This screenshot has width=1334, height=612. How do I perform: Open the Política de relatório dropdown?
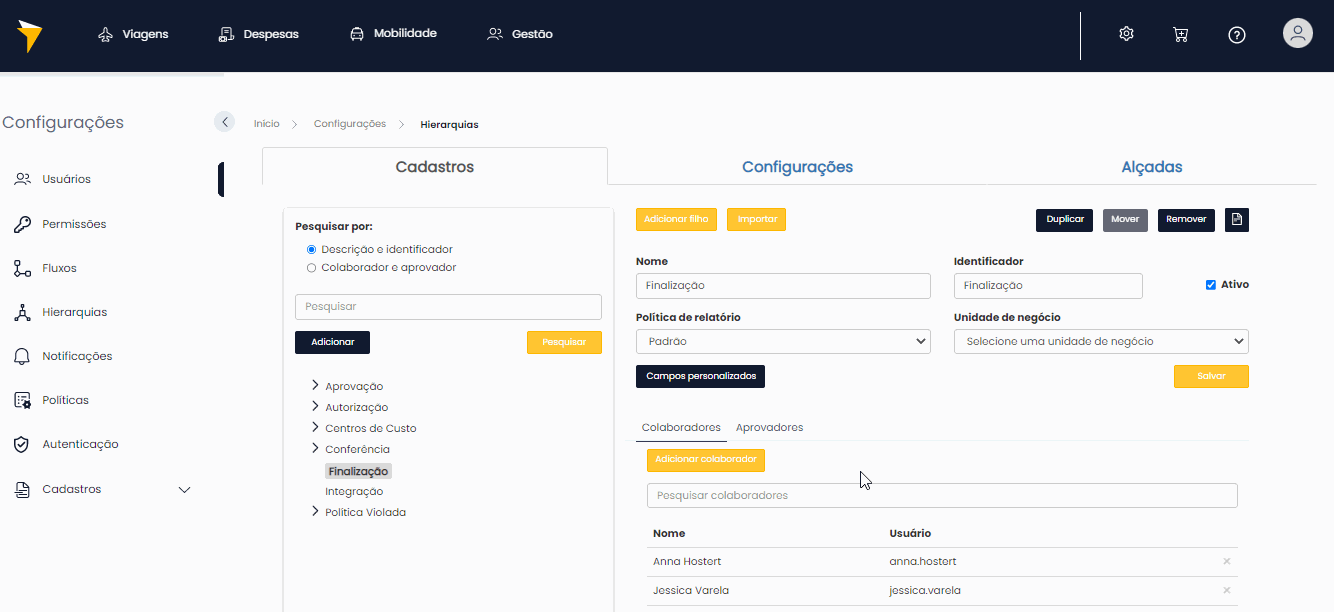(783, 341)
